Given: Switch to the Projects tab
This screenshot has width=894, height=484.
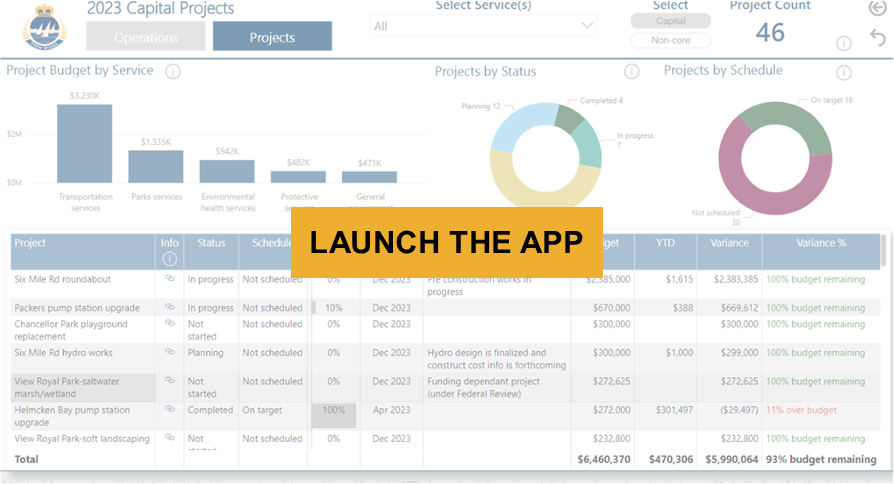Looking at the screenshot, I should (272, 38).
